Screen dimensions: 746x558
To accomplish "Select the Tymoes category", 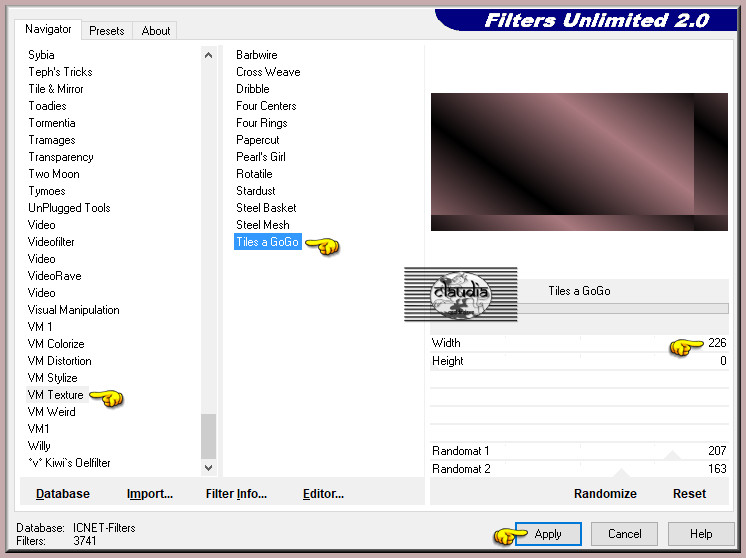I will tap(47, 191).
